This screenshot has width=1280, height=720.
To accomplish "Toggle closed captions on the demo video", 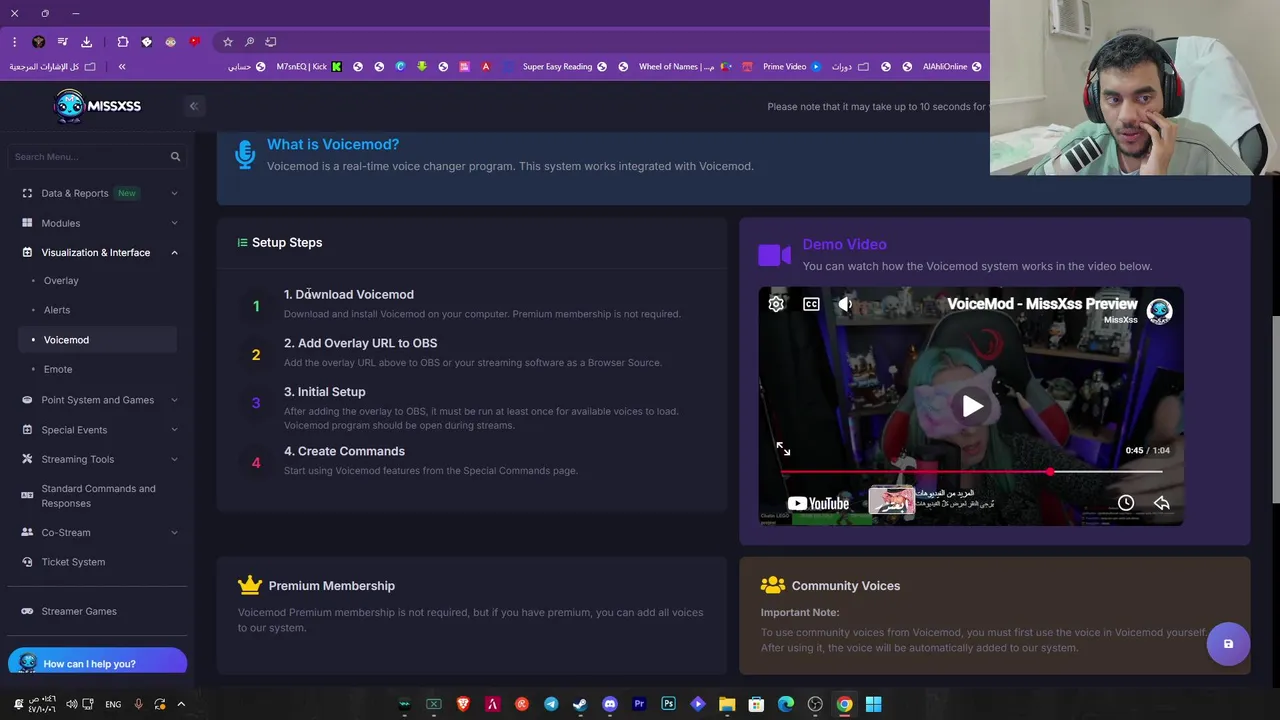I will point(811,304).
